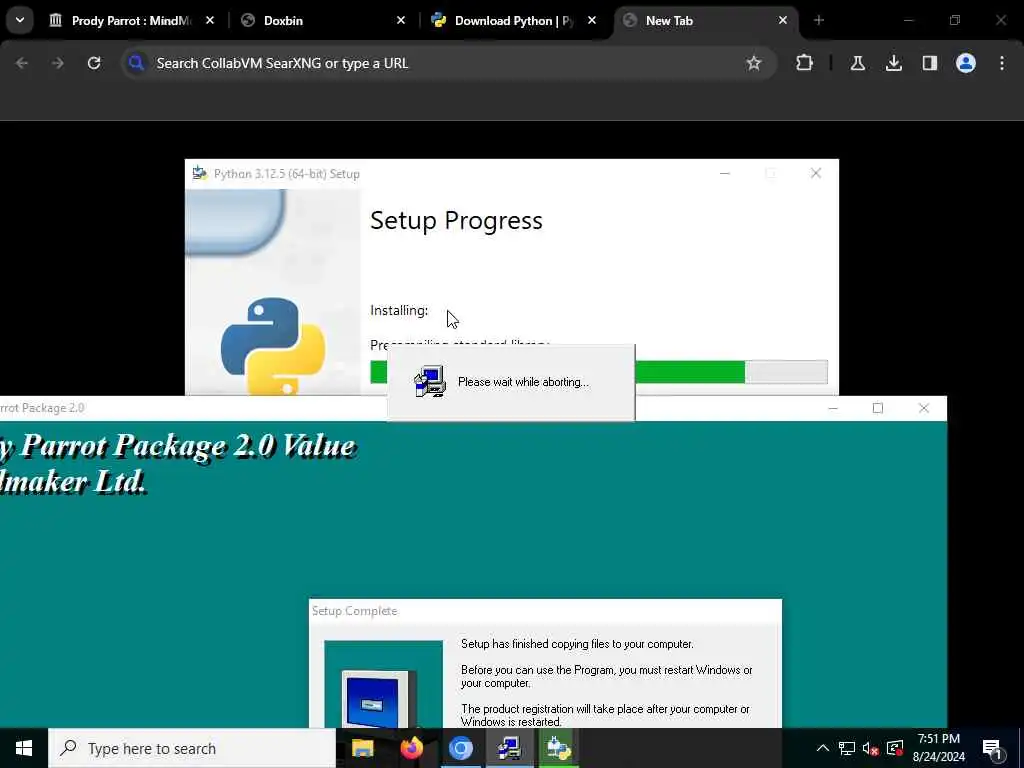Open the muted volume tray icon
This screenshot has height=768, width=1024.
point(871,748)
